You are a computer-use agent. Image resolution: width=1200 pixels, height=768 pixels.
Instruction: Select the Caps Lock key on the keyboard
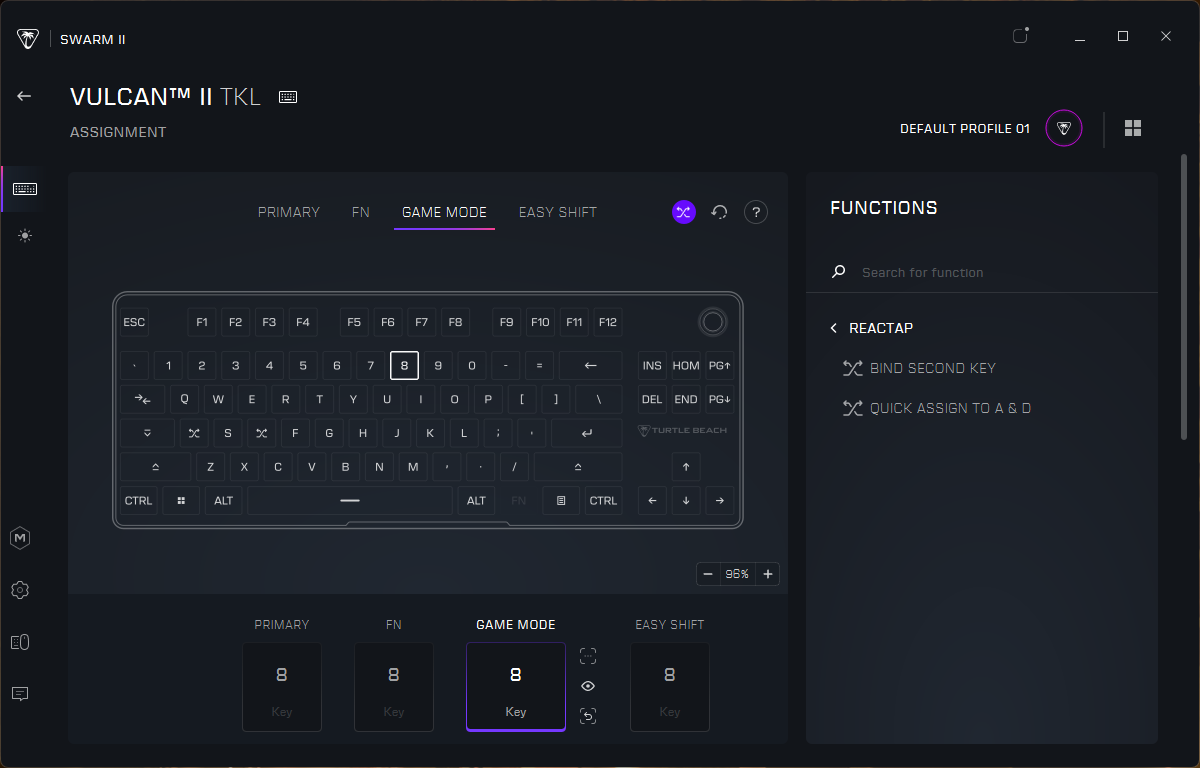(x=148, y=433)
